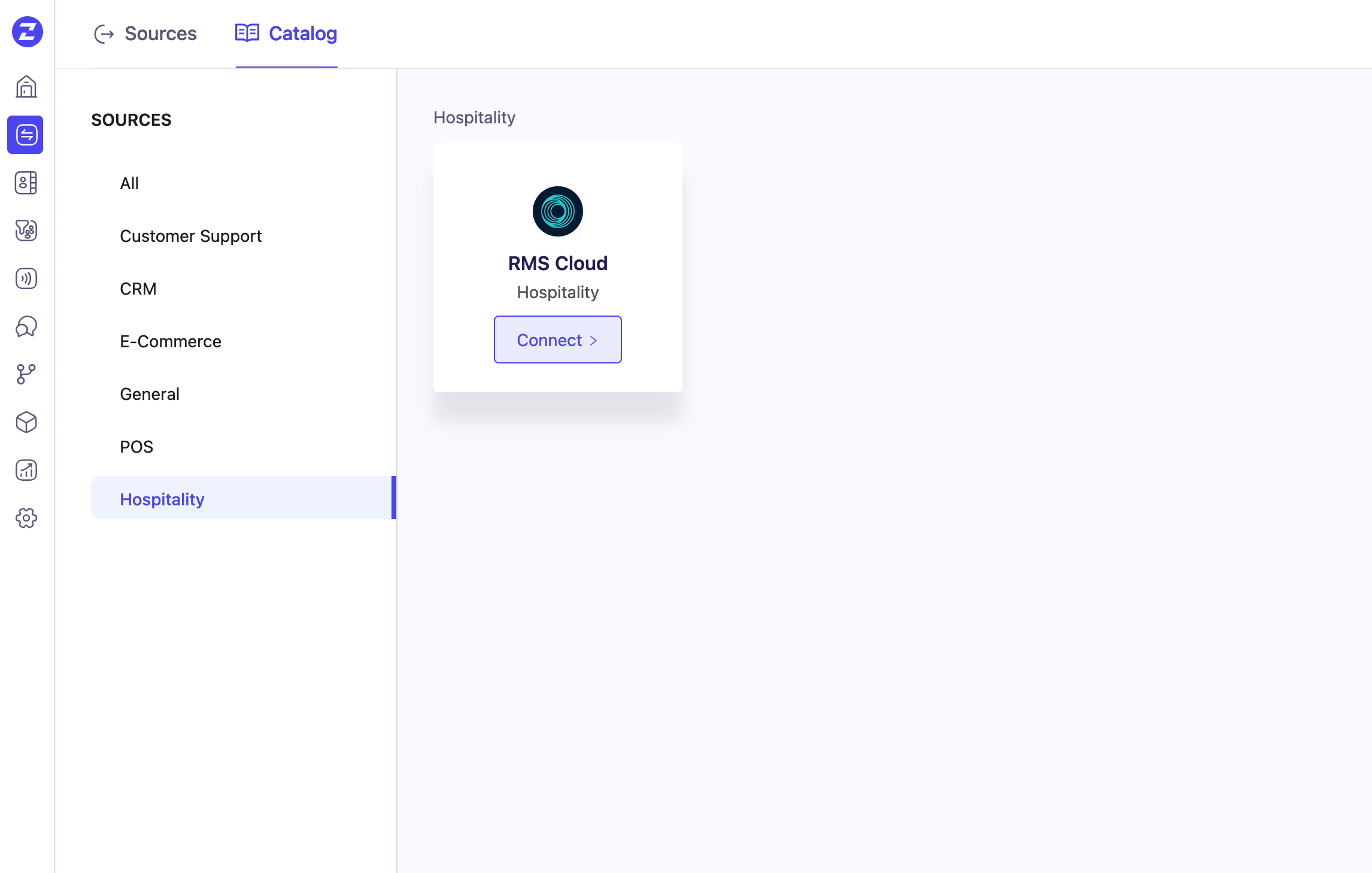Open the contacts profile sidebar icon

click(x=26, y=183)
